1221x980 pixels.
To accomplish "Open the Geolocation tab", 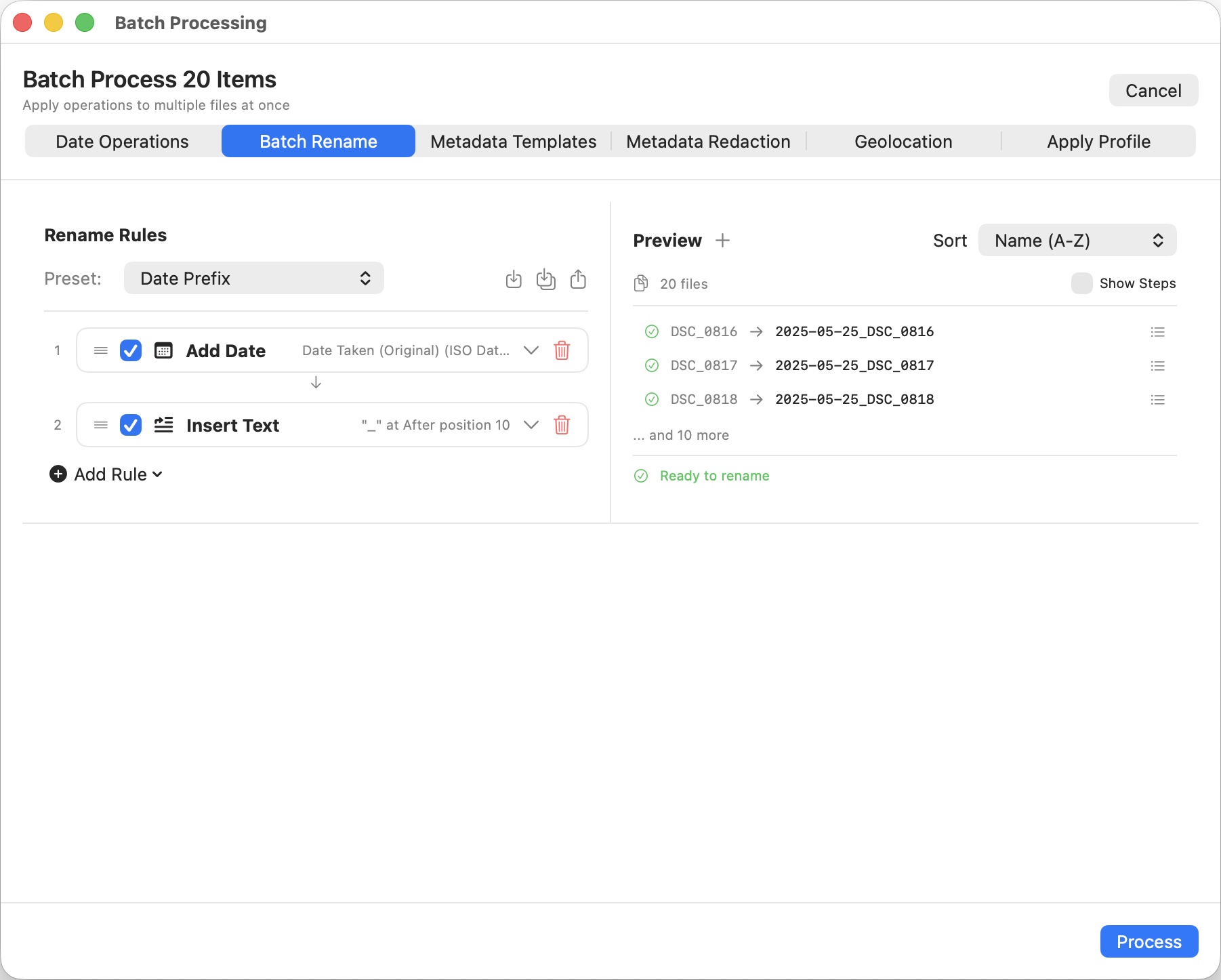I will (904, 141).
